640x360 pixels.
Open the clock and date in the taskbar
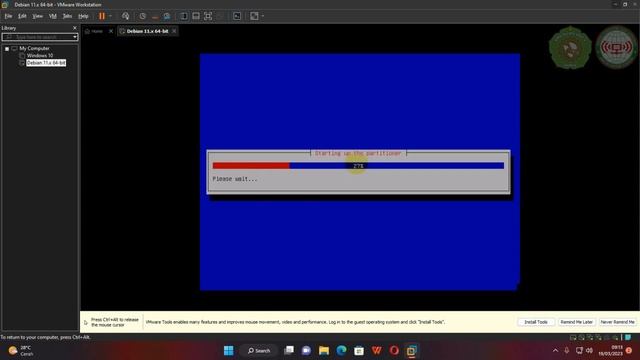[x=611, y=350]
